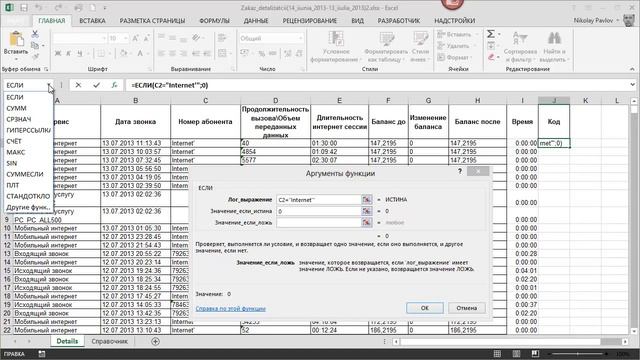Switch to Page Layout view in status bar
The width and height of the screenshot is (640, 360).
[516, 354]
